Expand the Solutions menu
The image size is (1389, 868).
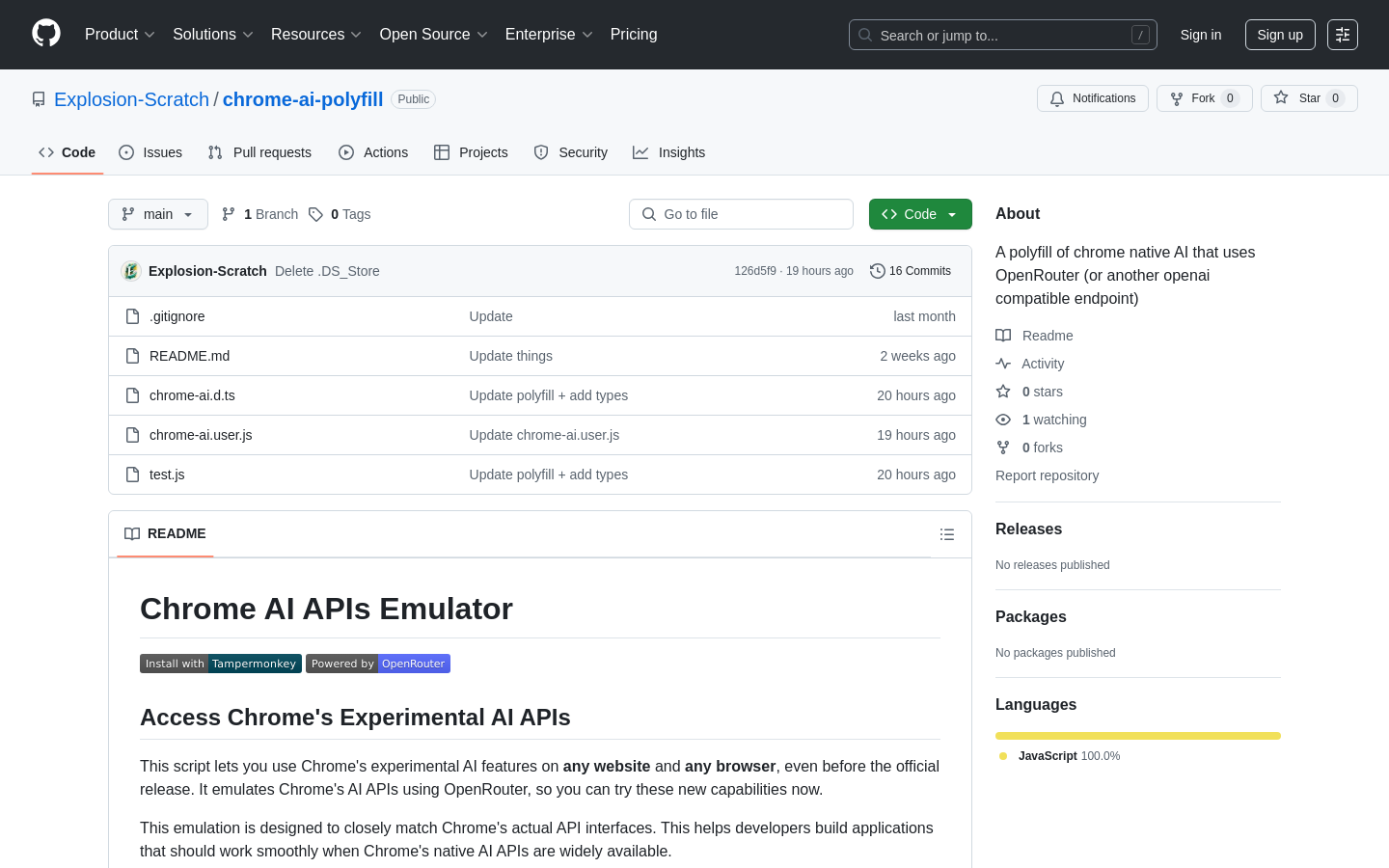(x=213, y=35)
